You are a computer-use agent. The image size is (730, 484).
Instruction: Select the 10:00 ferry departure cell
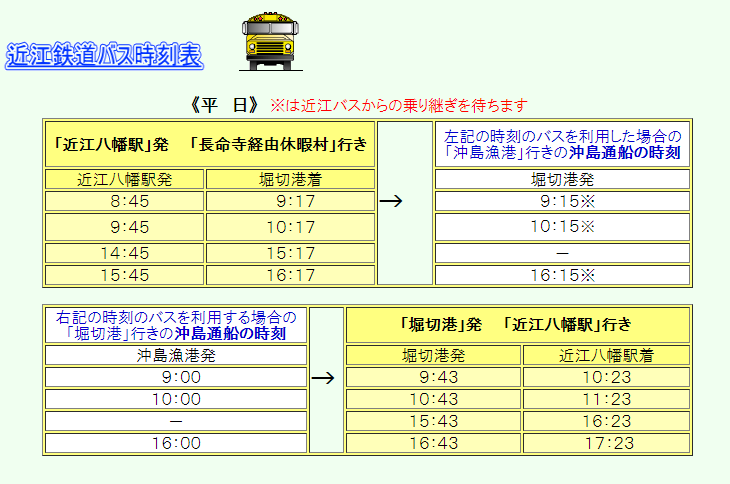(176, 399)
